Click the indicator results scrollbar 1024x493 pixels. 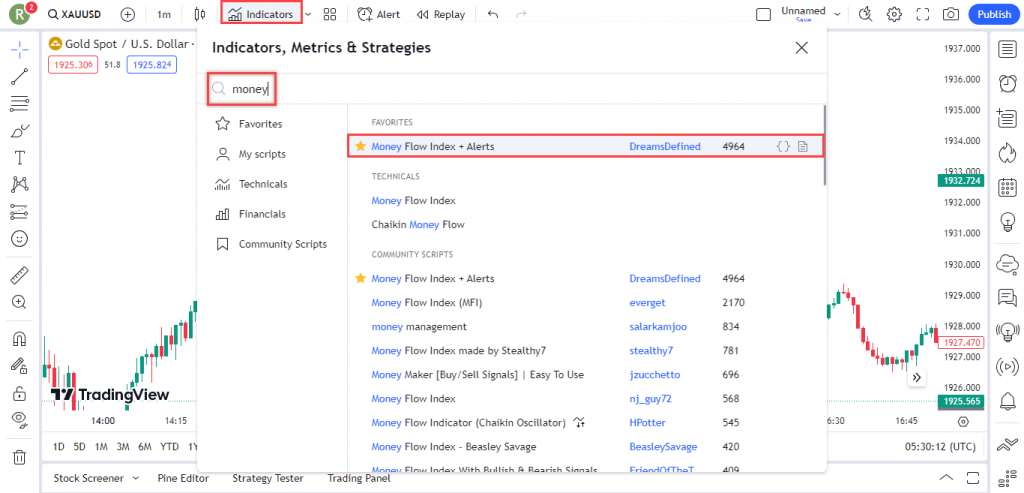click(x=825, y=145)
